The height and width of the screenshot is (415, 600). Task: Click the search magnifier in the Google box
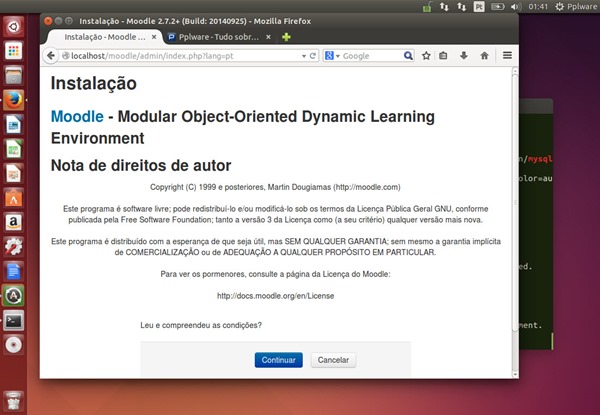click(408, 56)
